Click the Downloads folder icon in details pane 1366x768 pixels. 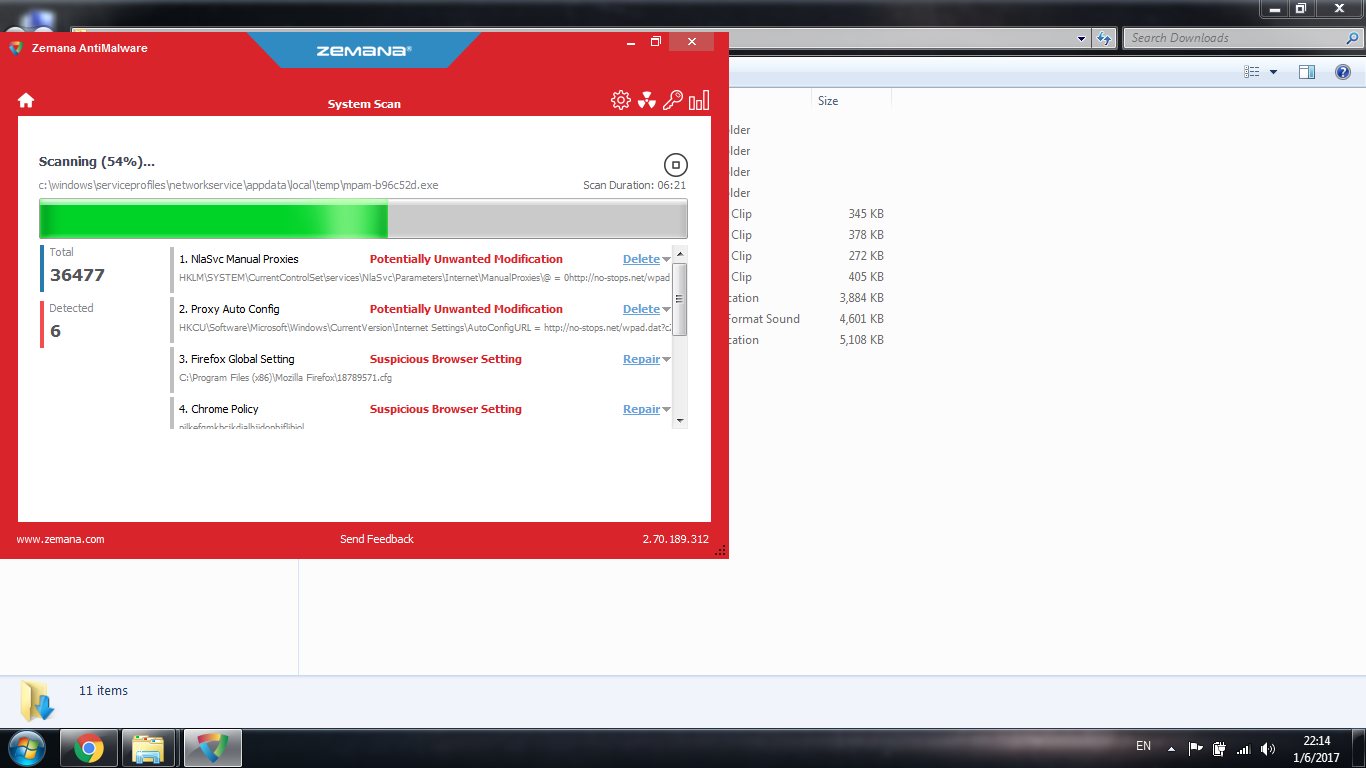coord(37,700)
